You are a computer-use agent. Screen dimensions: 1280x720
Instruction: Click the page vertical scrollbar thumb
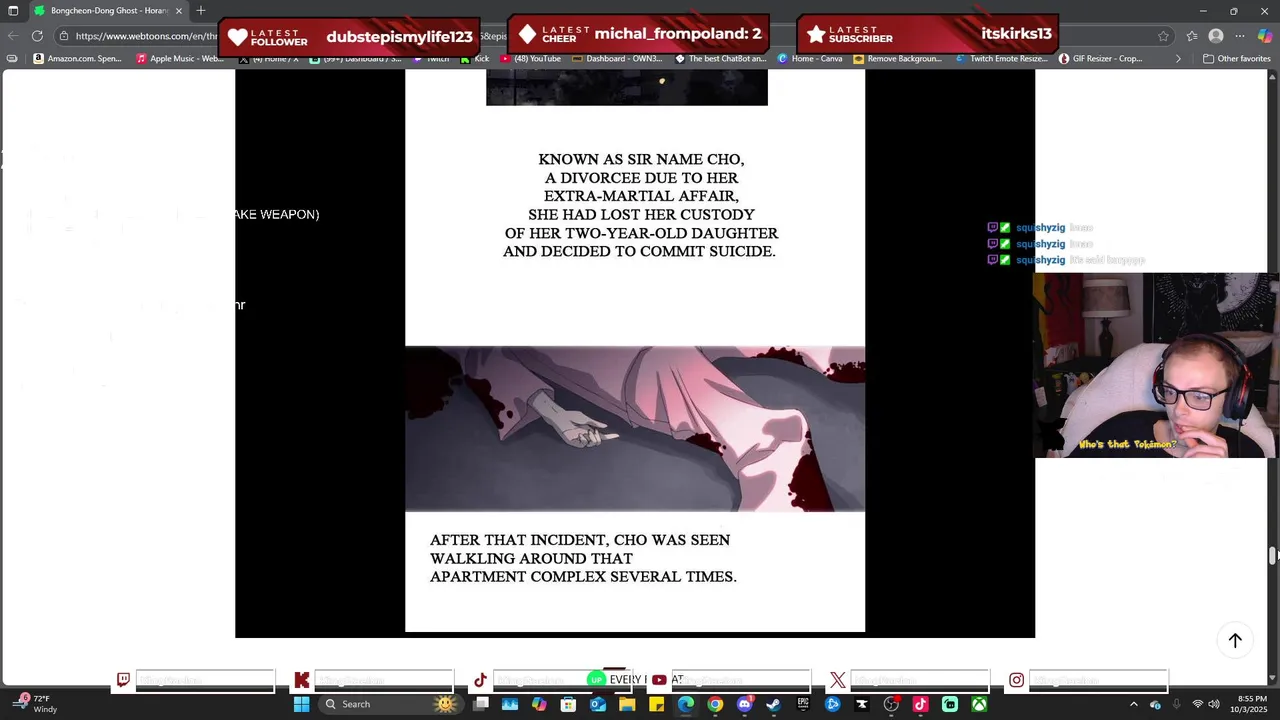[x=1273, y=555]
